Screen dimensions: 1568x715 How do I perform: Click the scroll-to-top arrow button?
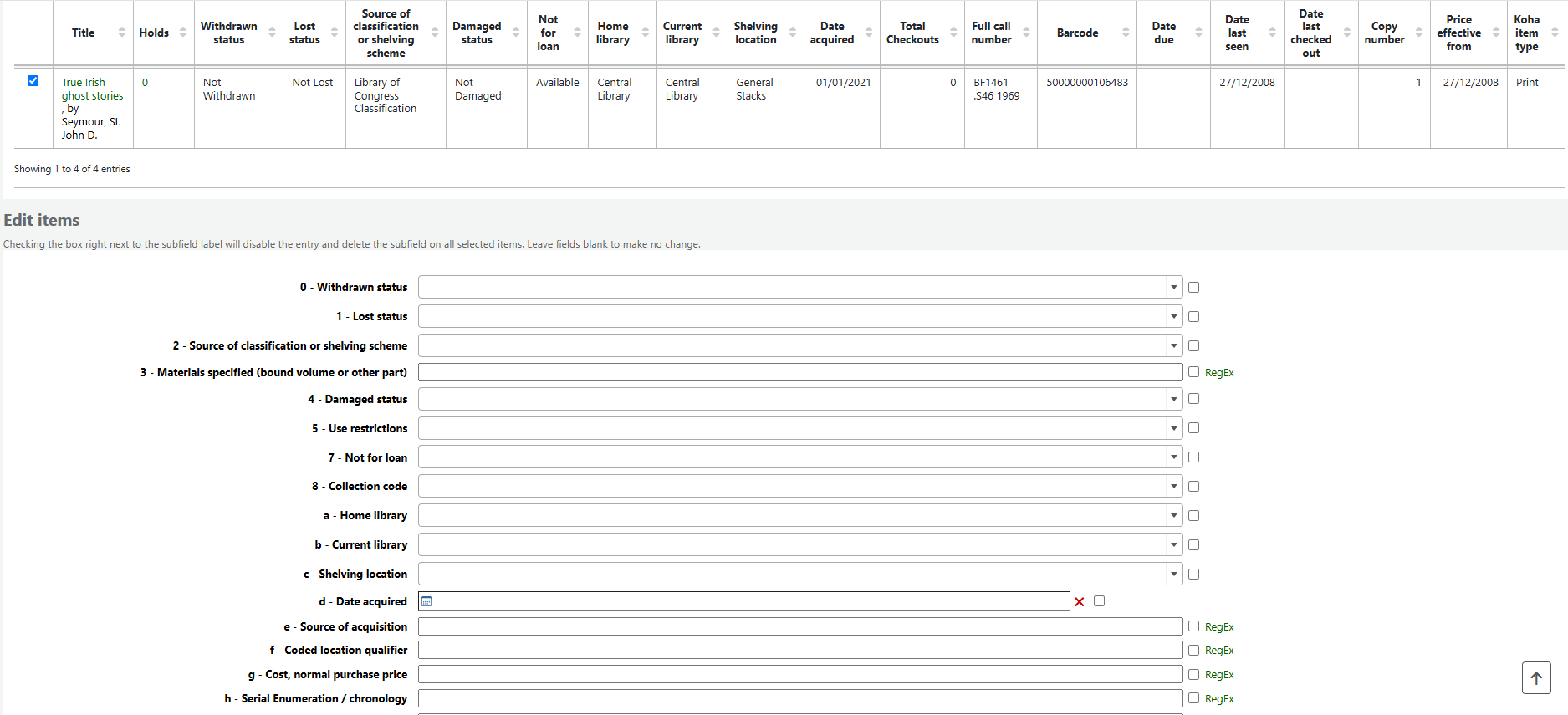click(1535, 677)
